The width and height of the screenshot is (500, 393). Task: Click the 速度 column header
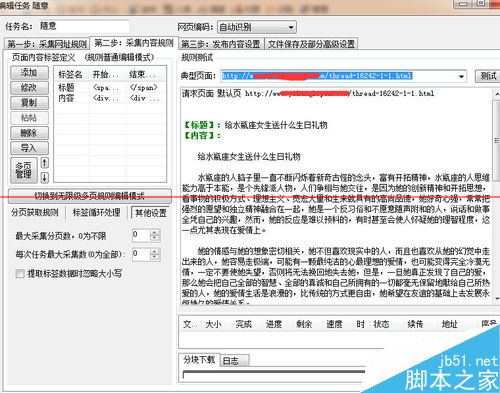(x=334, y=324)
